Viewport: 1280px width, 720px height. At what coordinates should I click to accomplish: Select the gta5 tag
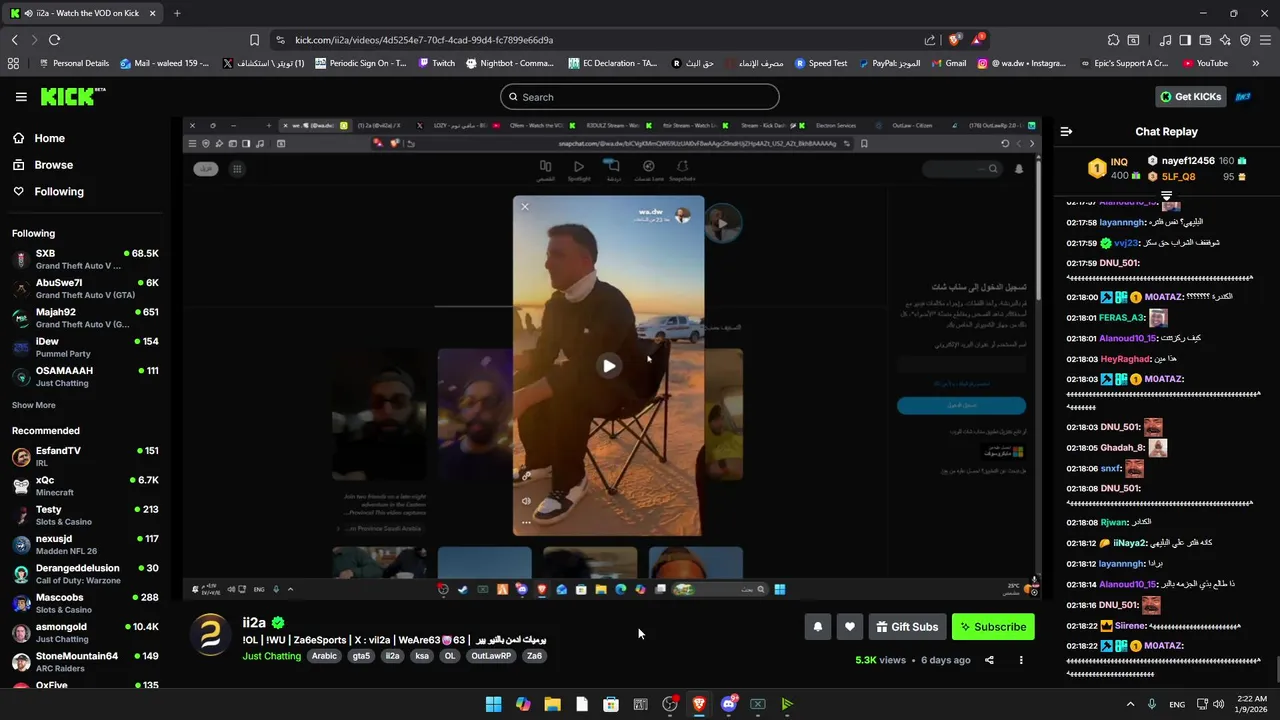pyautogui.click(x=361, y=656)
